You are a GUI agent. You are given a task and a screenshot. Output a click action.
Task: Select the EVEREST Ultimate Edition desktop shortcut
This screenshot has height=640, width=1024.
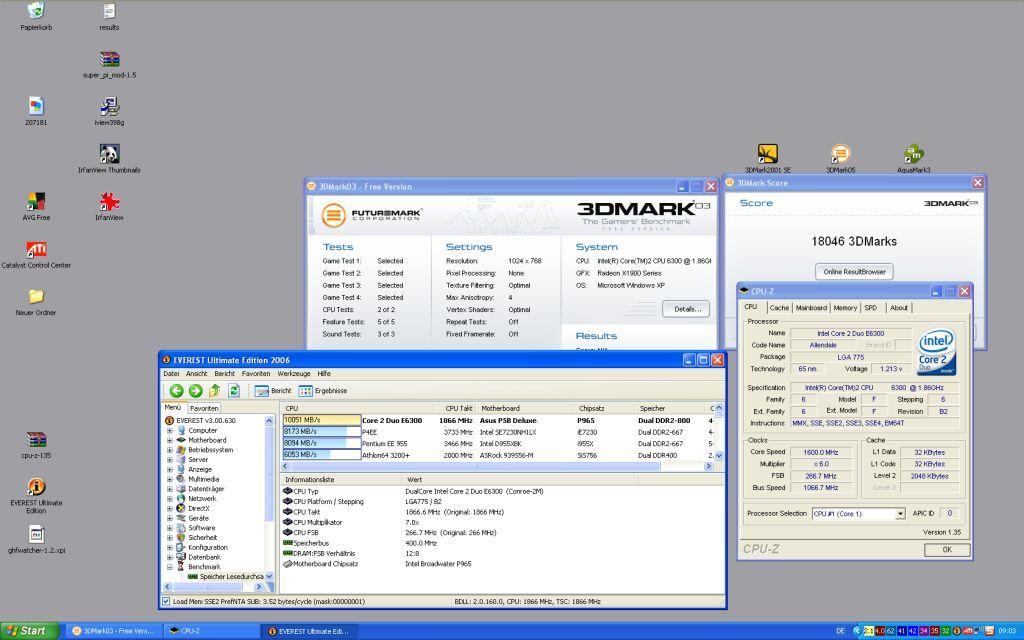[x=36, y=495]
